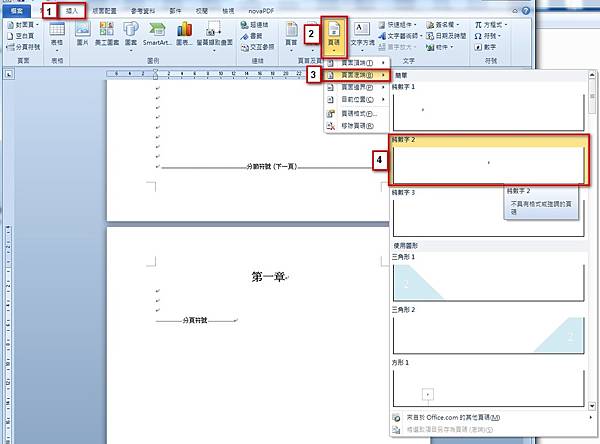This screenshot has height=444, width=600.
Task: Click the Number (數字) symbol button
Action: pyautogui.click(x=485, y=47)
